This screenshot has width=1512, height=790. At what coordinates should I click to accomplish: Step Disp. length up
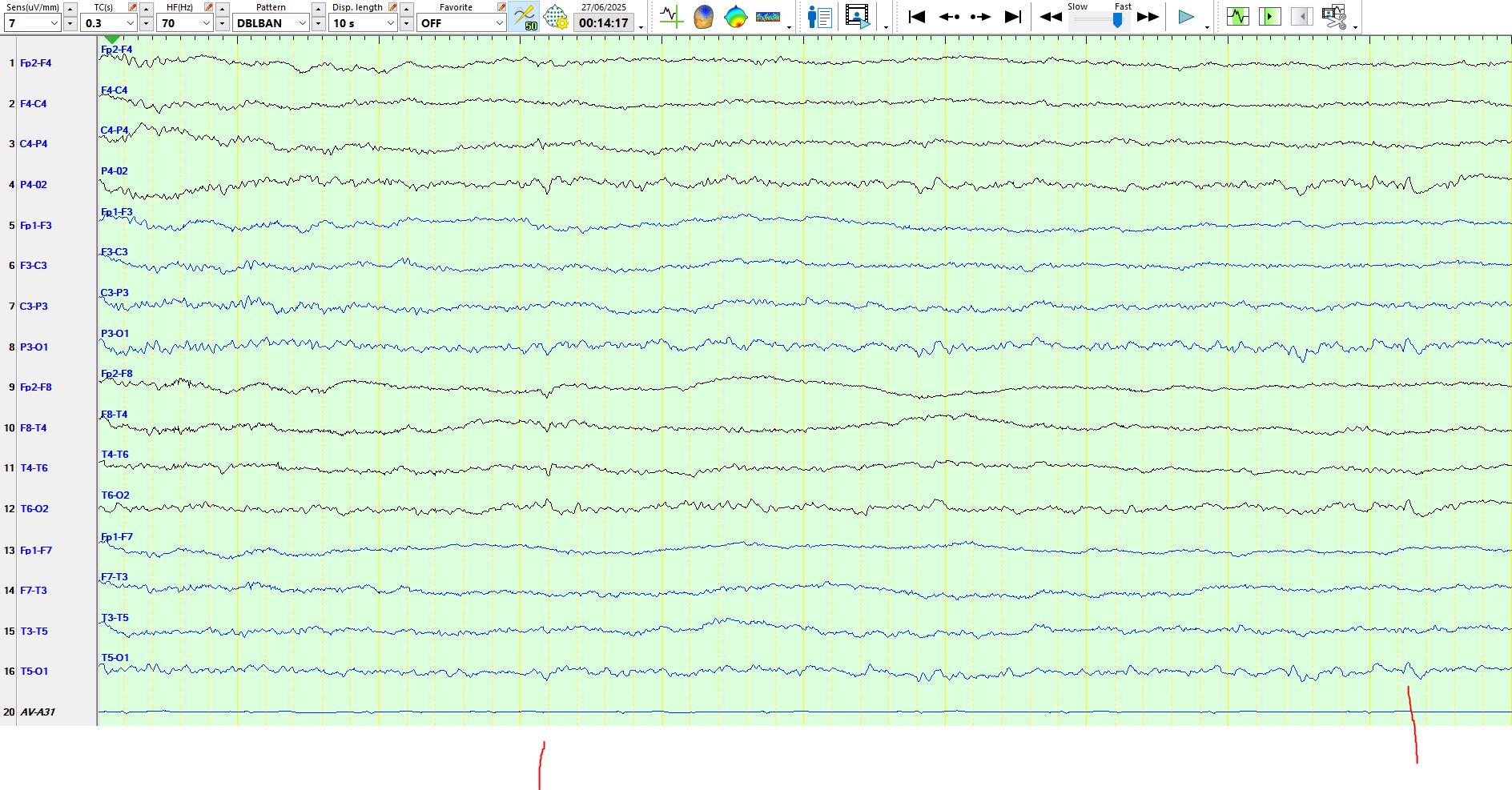click(406, 9)
